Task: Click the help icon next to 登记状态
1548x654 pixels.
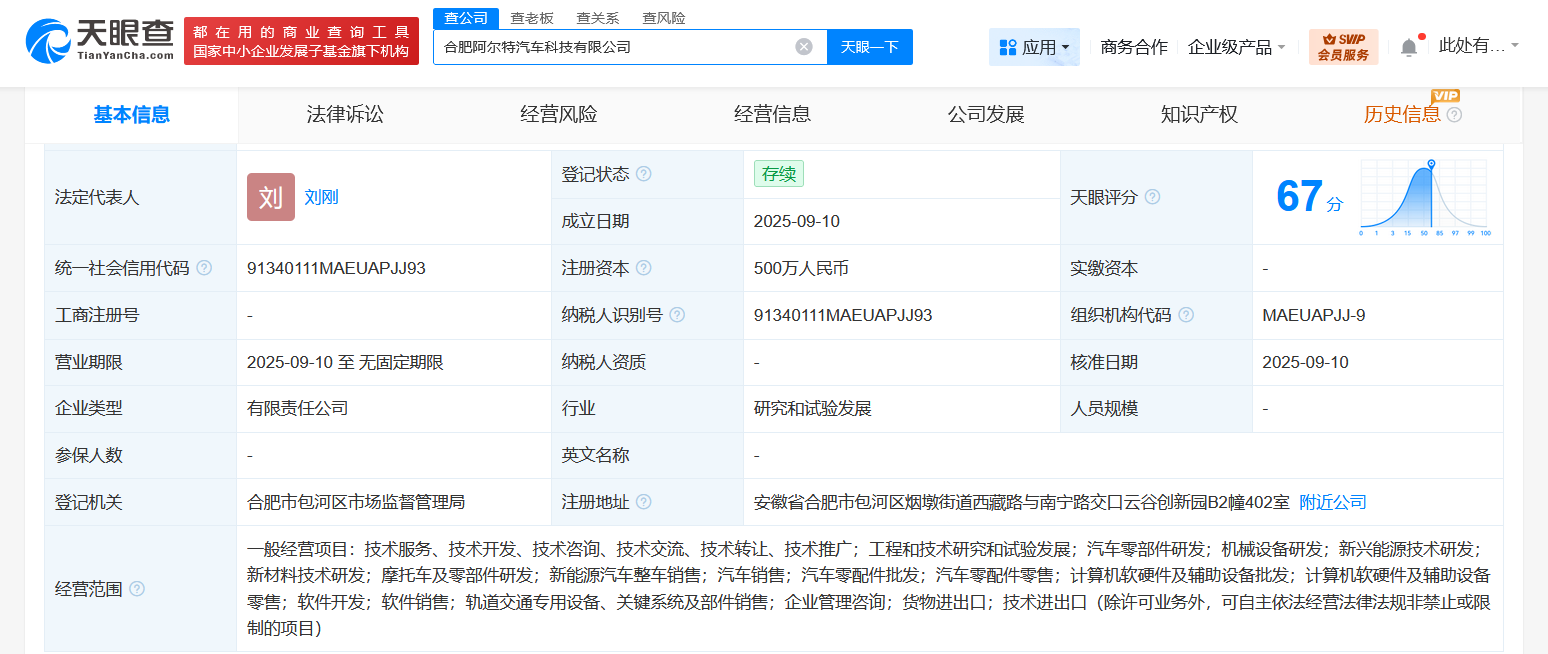Action: 645,173
